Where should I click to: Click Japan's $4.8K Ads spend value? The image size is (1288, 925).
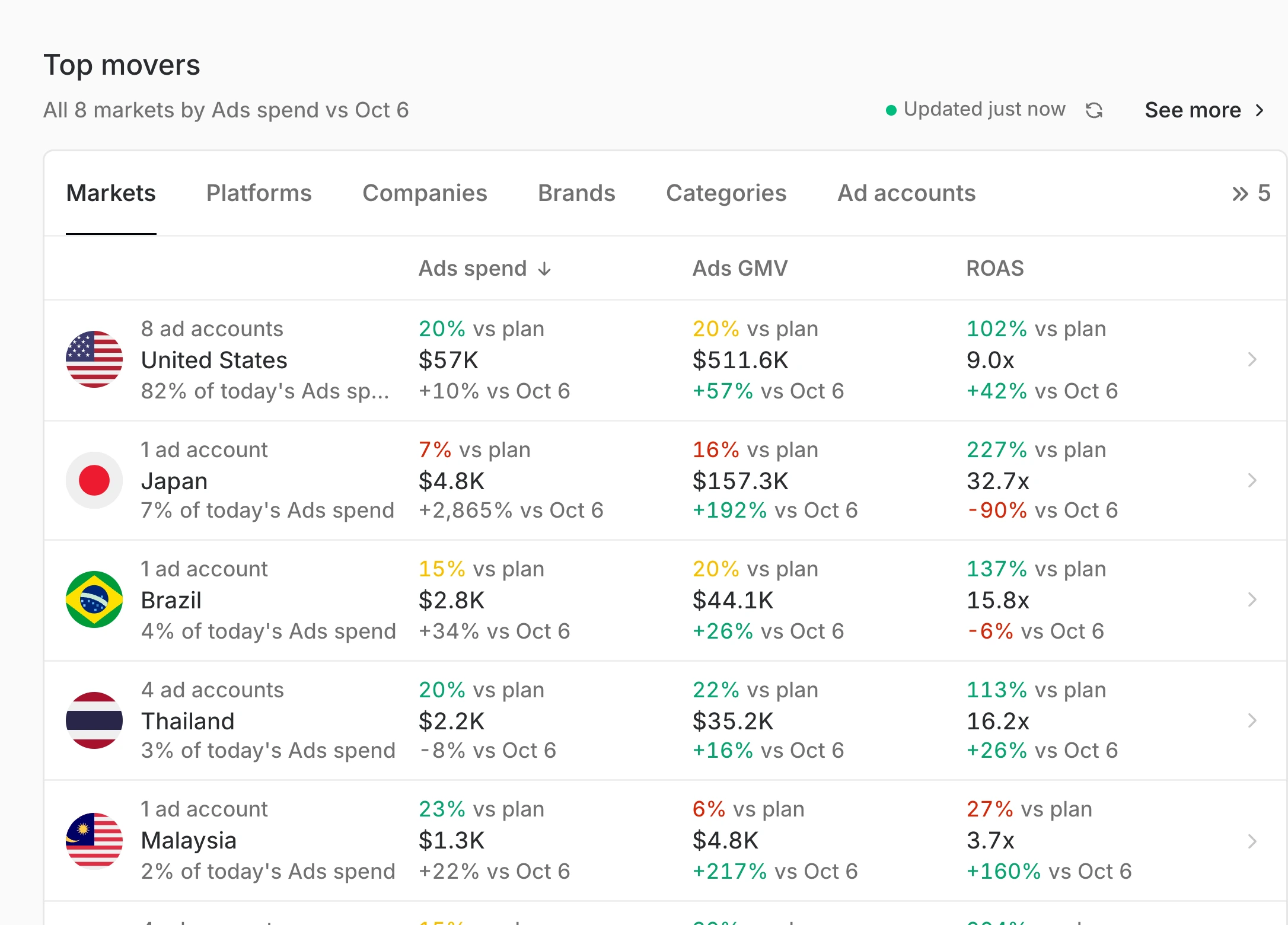[x=451, y=481]
